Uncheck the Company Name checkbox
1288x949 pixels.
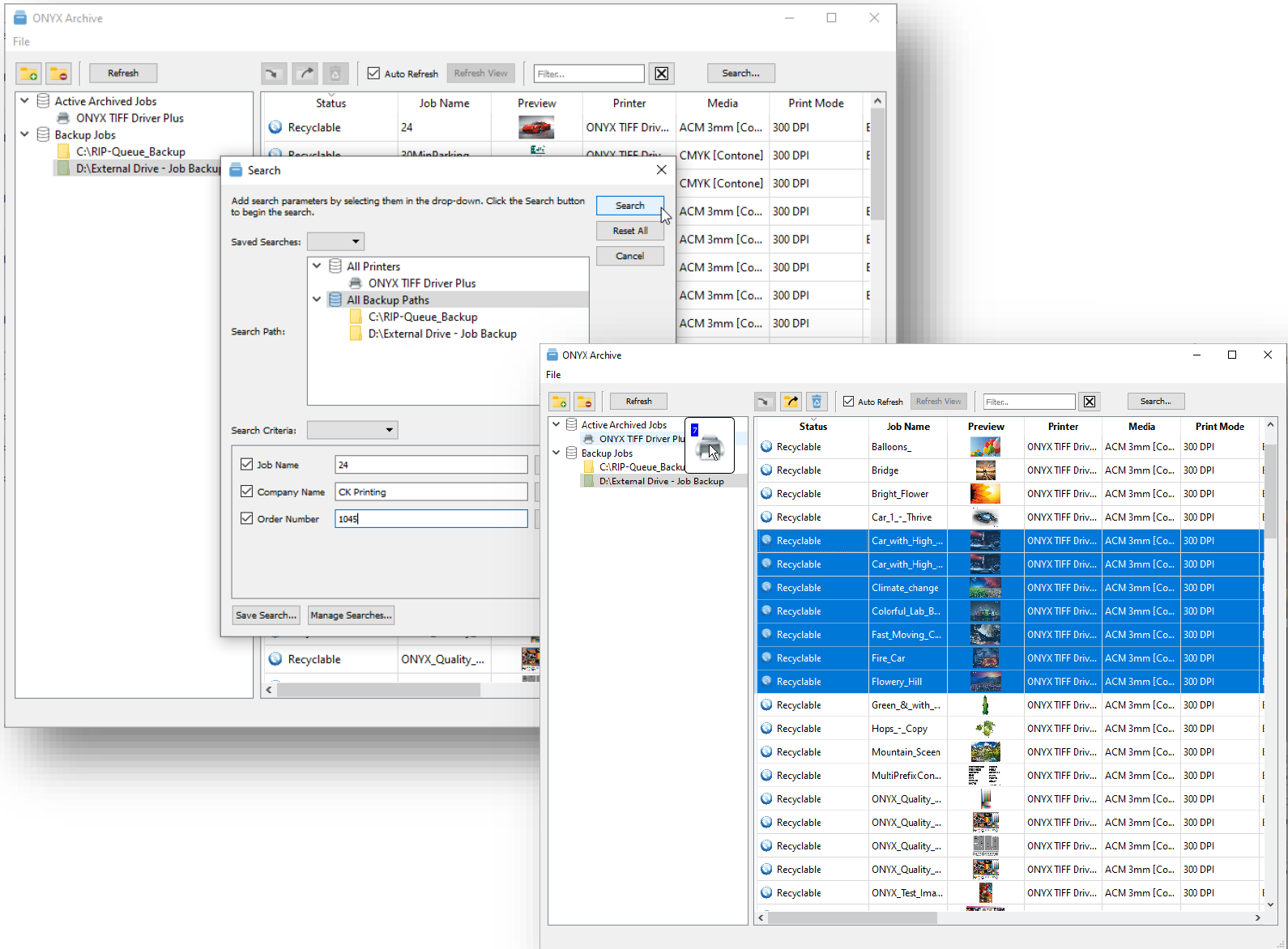tap(247, 492)
